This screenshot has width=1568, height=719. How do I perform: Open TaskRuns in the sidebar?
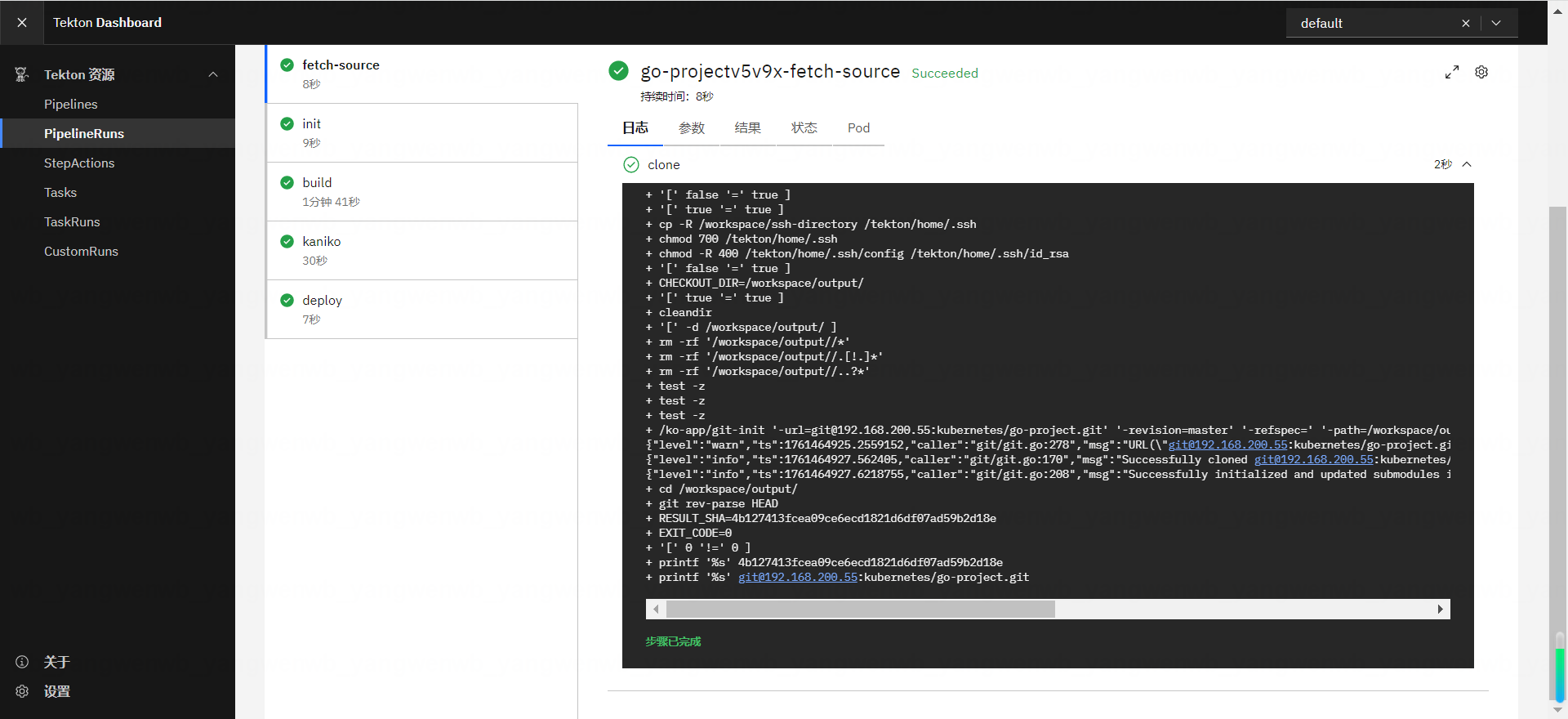tap(72, 222)
